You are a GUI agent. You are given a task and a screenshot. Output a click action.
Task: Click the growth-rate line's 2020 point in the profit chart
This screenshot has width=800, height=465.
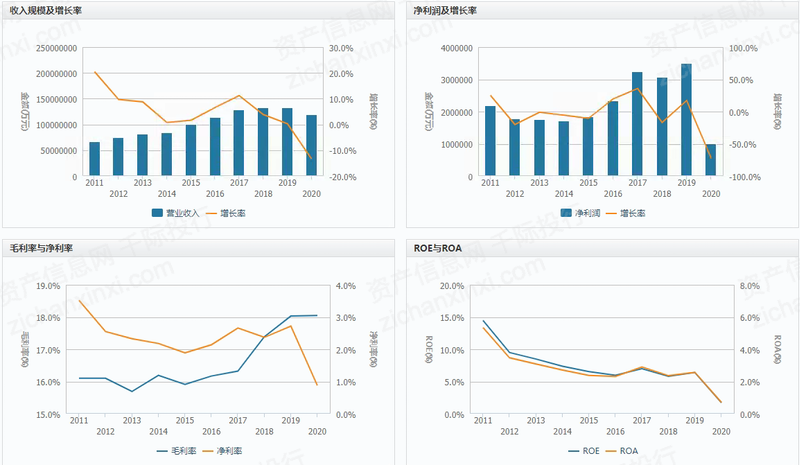tap(711, 158)
